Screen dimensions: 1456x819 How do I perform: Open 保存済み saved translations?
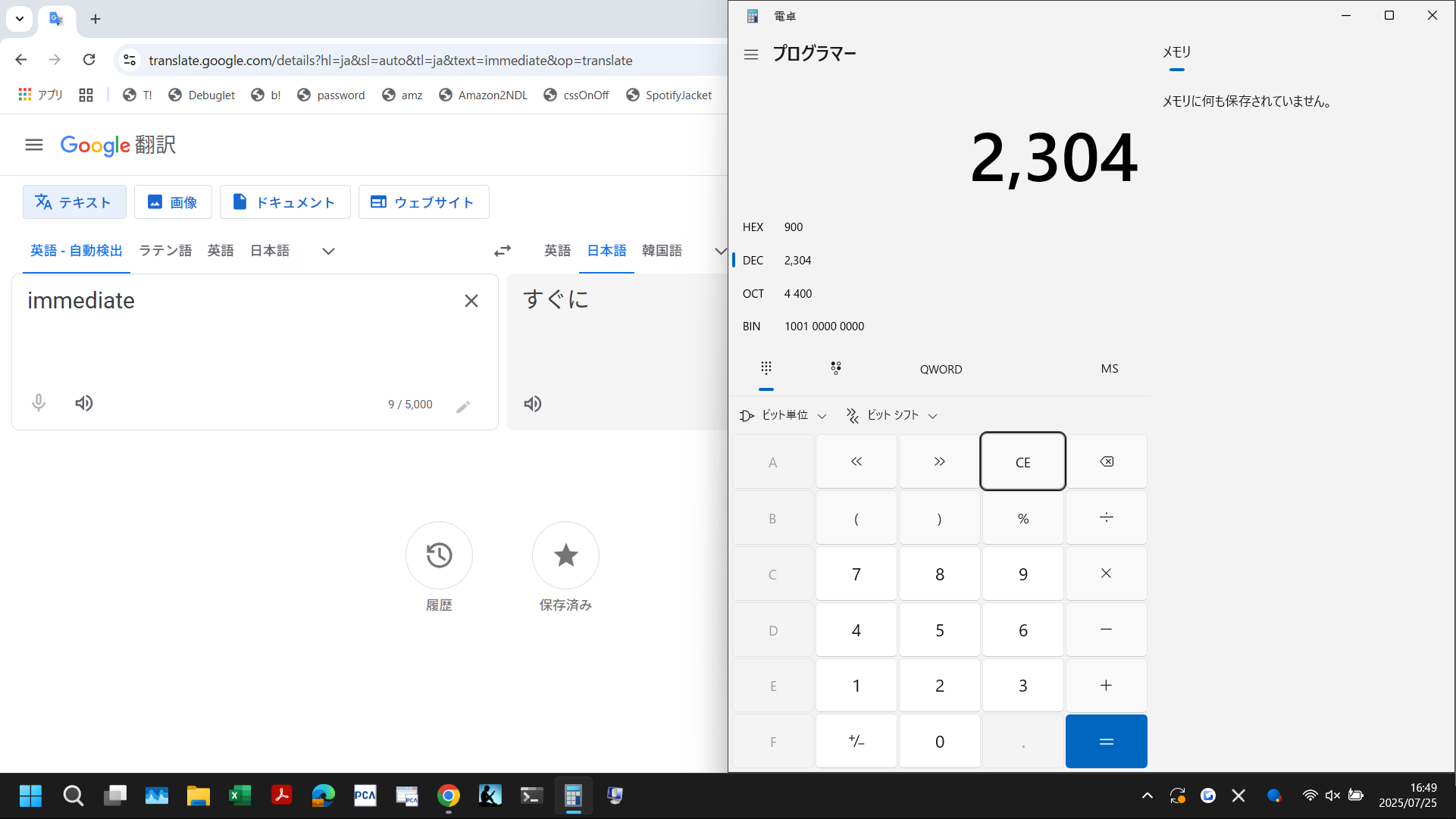(565, 555)
